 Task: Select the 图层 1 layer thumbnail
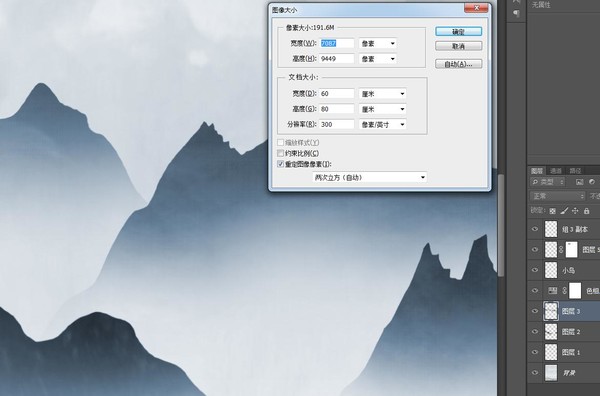tap(551, 352)
